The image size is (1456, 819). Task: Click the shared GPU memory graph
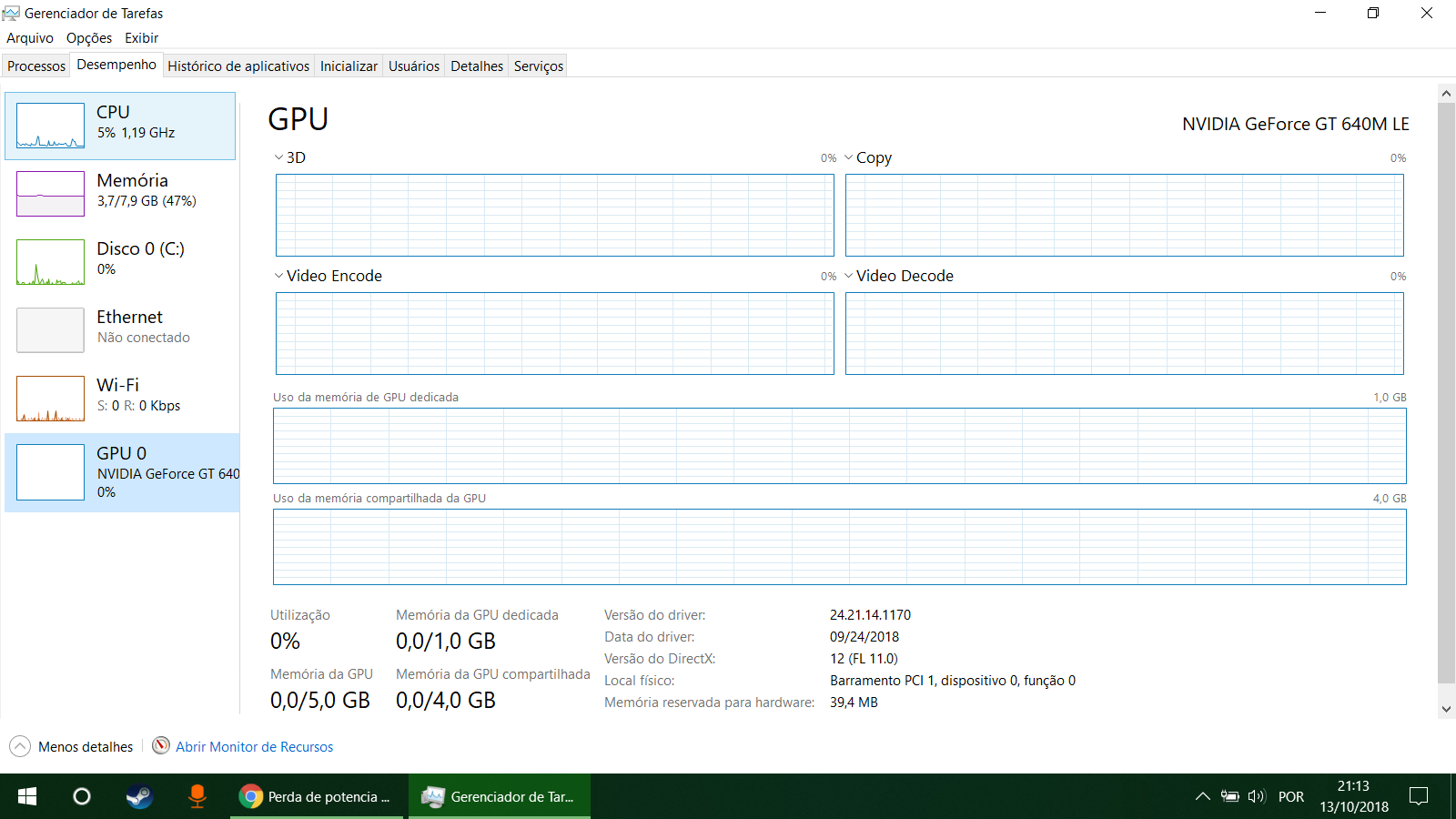tap(840, 547)
